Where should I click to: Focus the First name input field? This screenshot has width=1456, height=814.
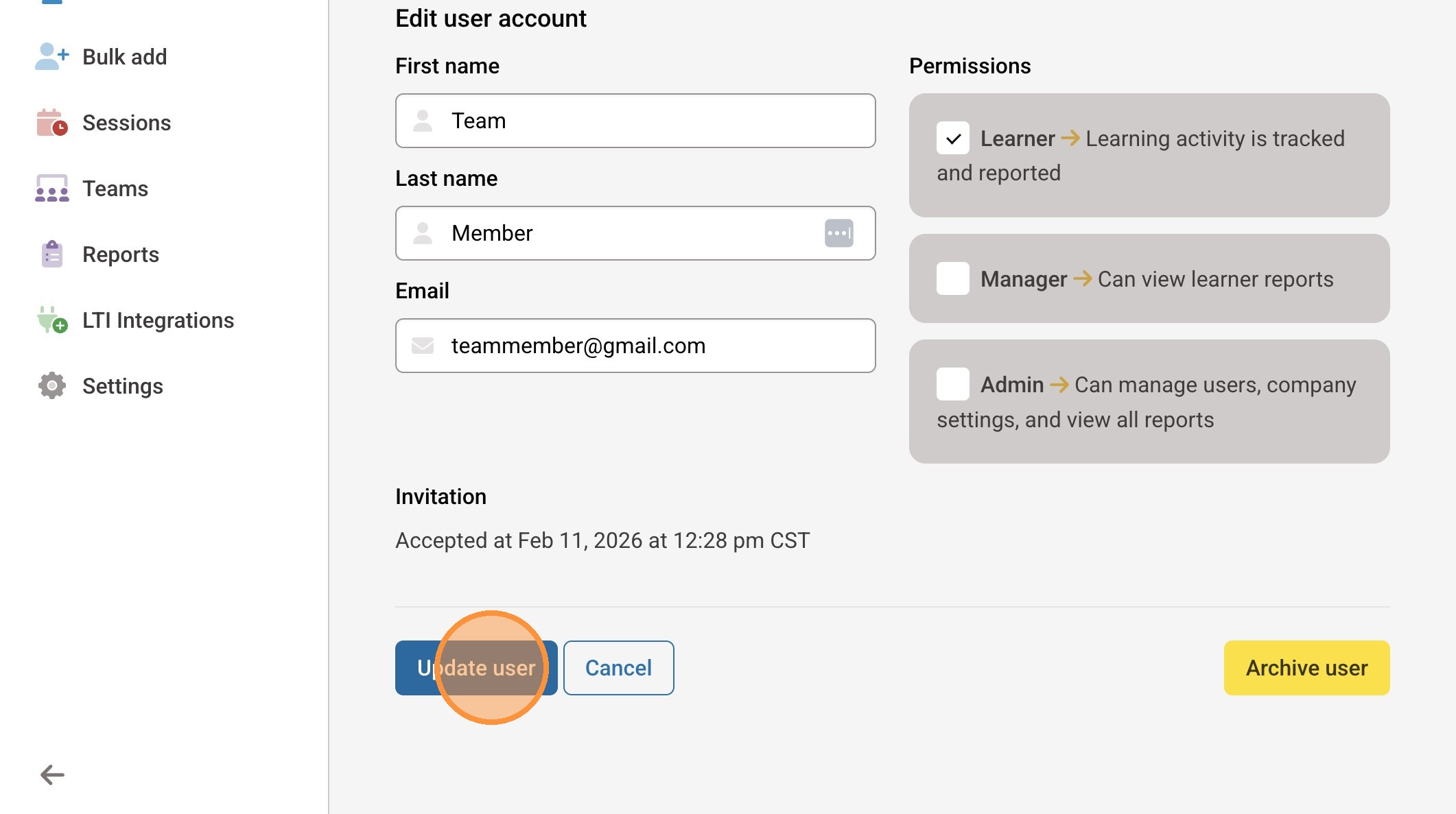coord(645,121)
